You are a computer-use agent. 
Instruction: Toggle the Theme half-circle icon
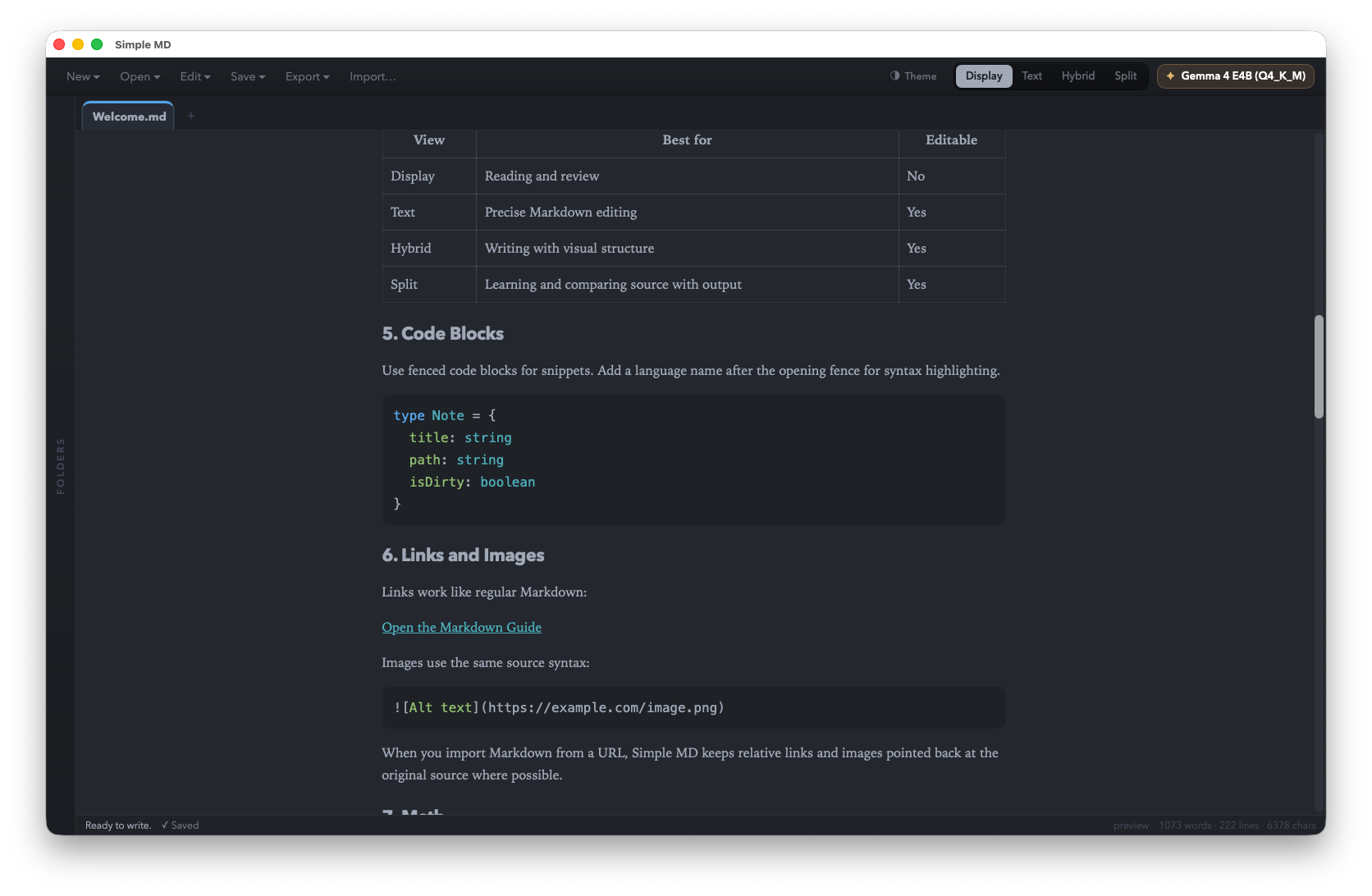click(894, 75)
